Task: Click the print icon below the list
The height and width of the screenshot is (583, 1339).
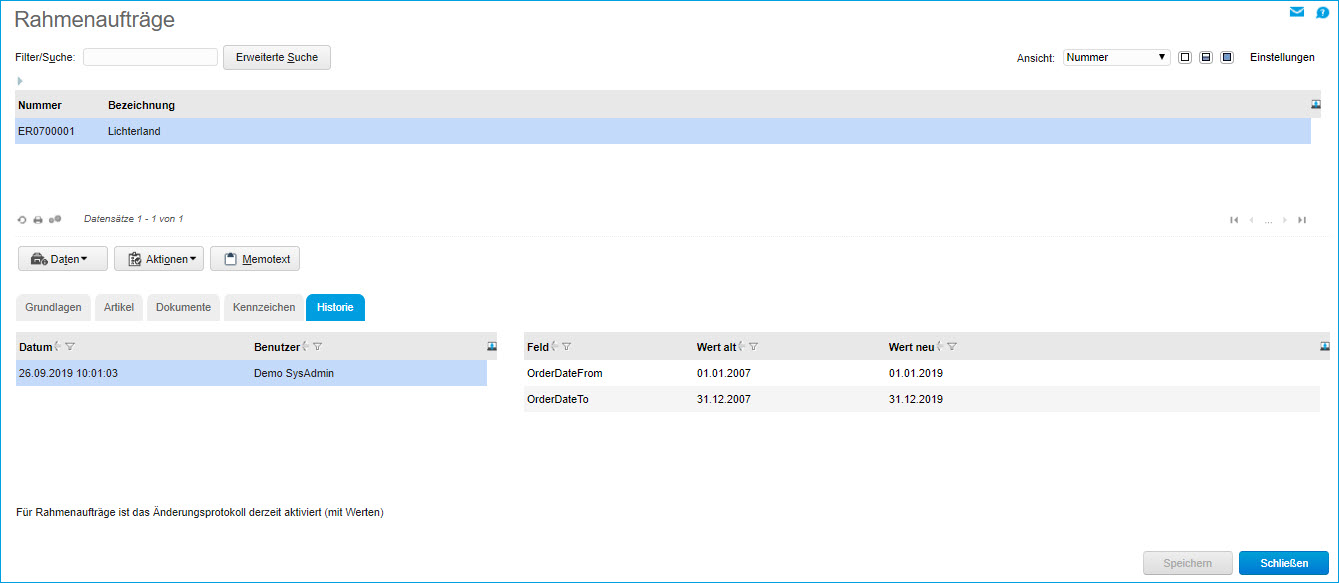Action: [38, 219]
